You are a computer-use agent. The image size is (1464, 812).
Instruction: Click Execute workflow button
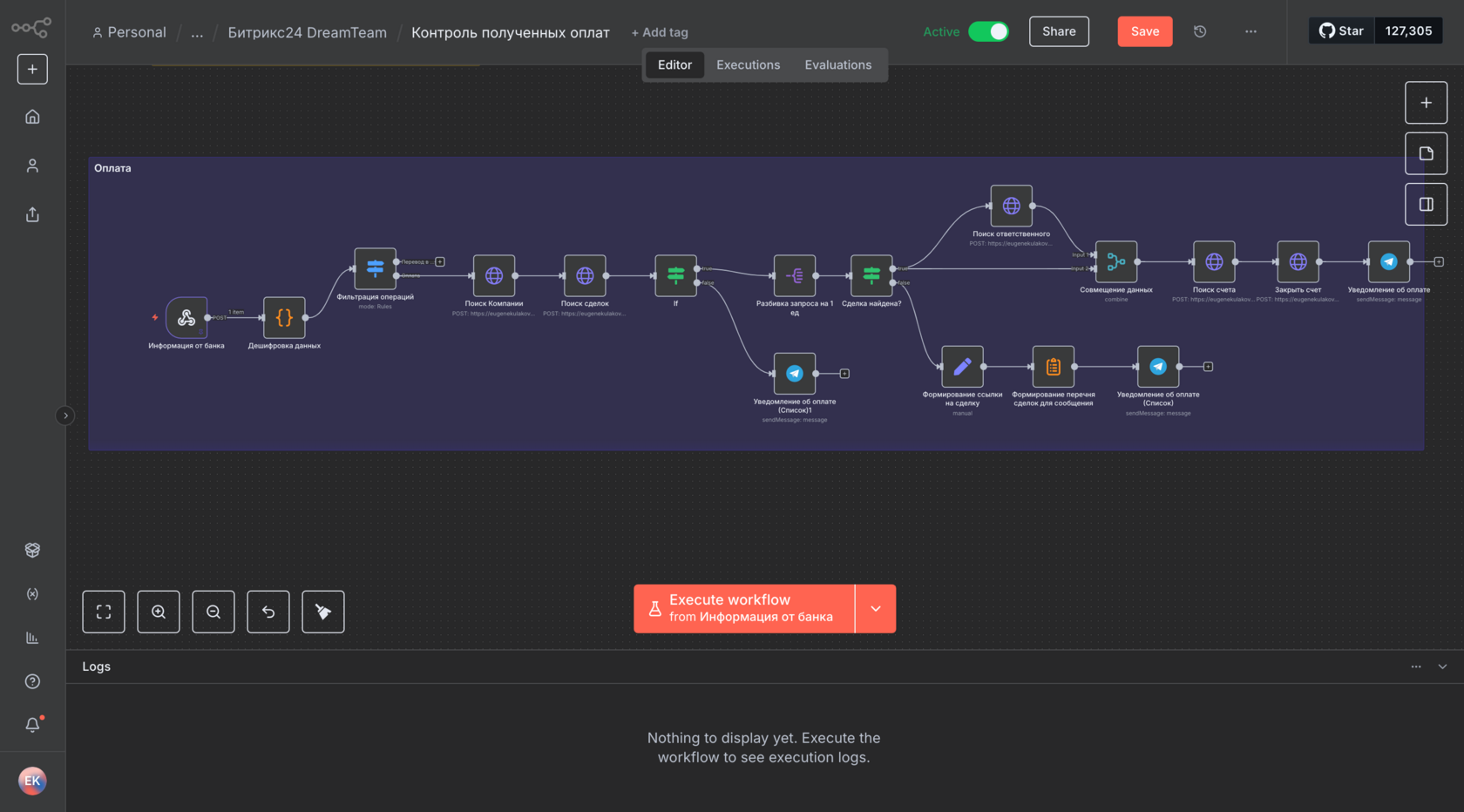point(744,608)
